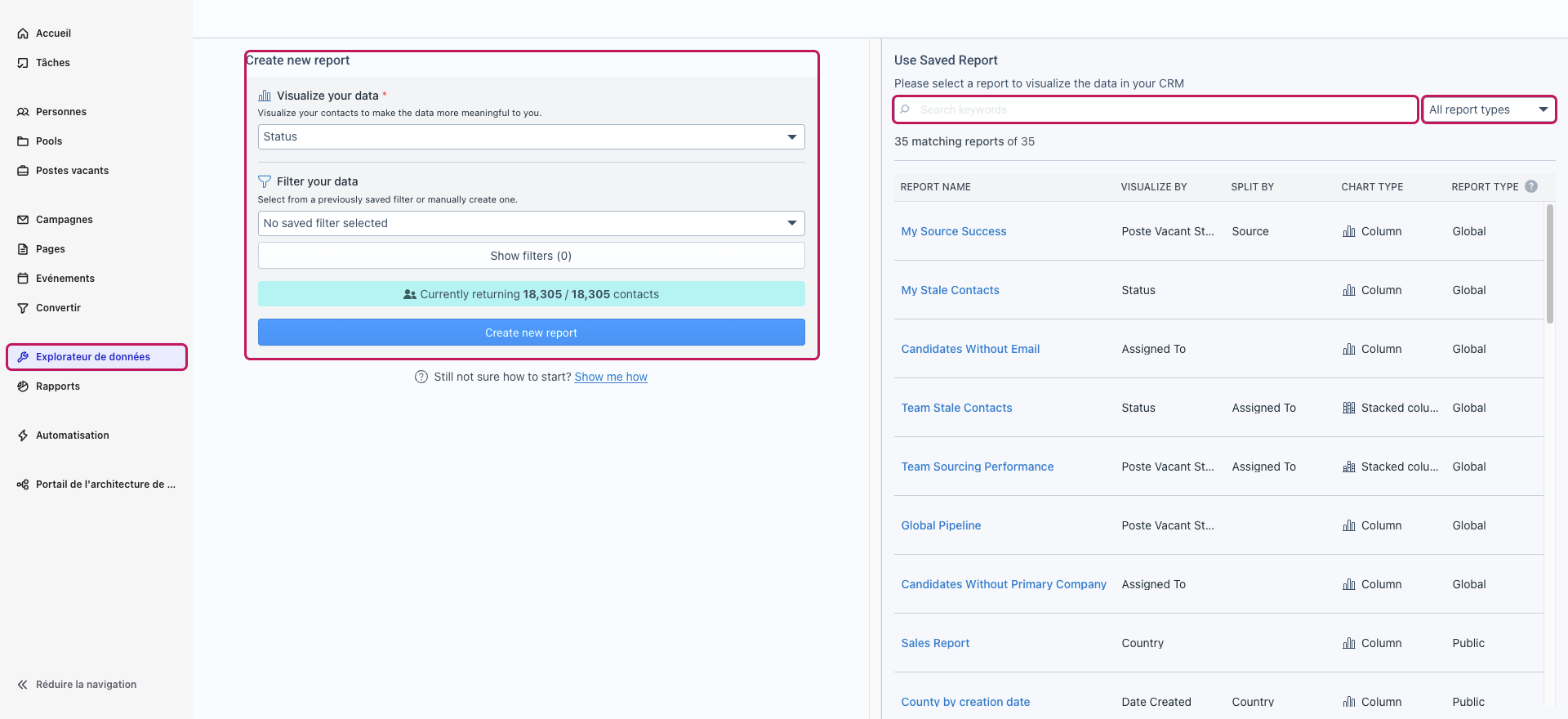This screenshot has height=719, width=1568.
Task: Click the Portail de l'architecture icon
Action: 23,484
